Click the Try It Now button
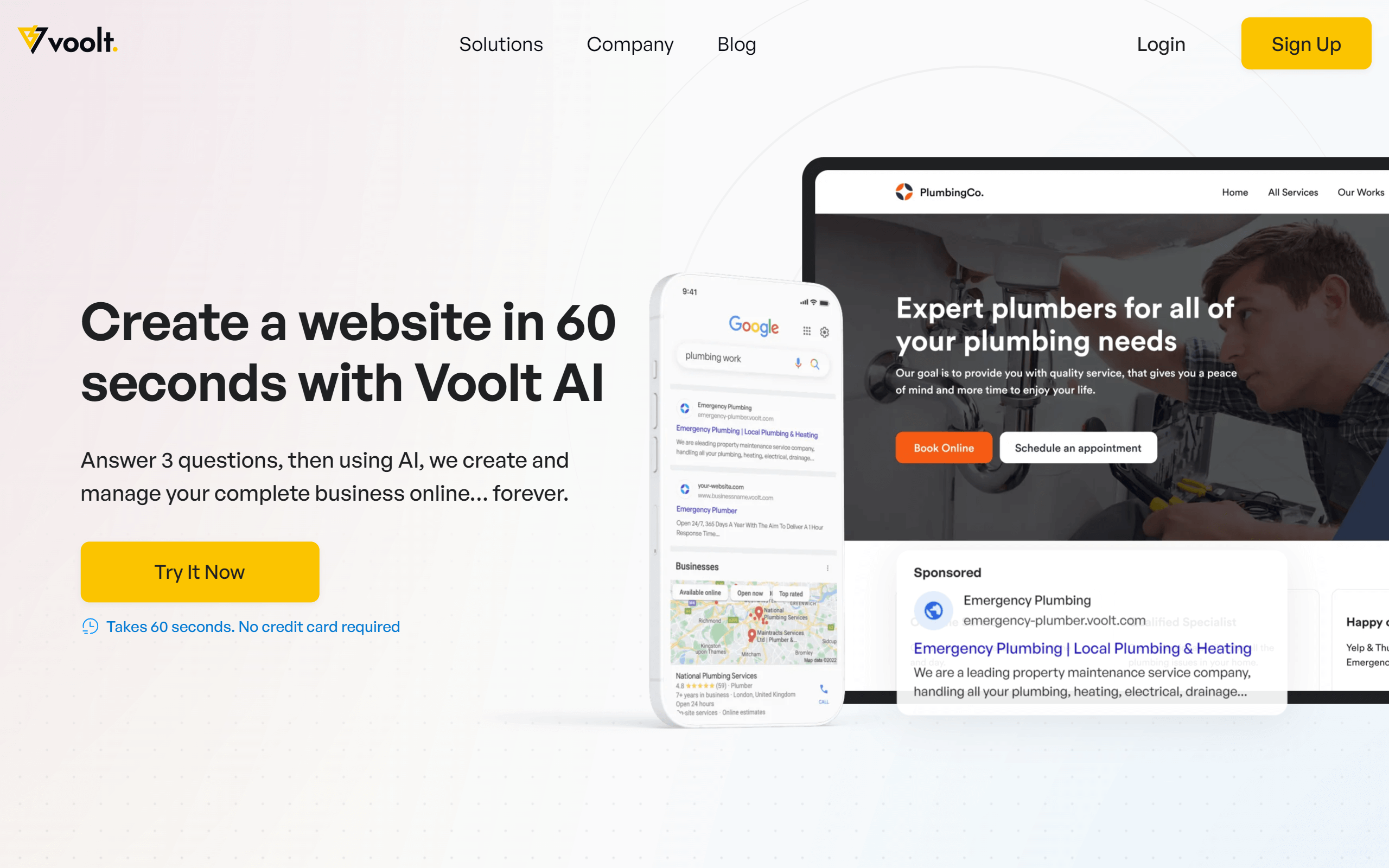The image size is (1389, 868). pyautogui.click(x=199, y=572)
